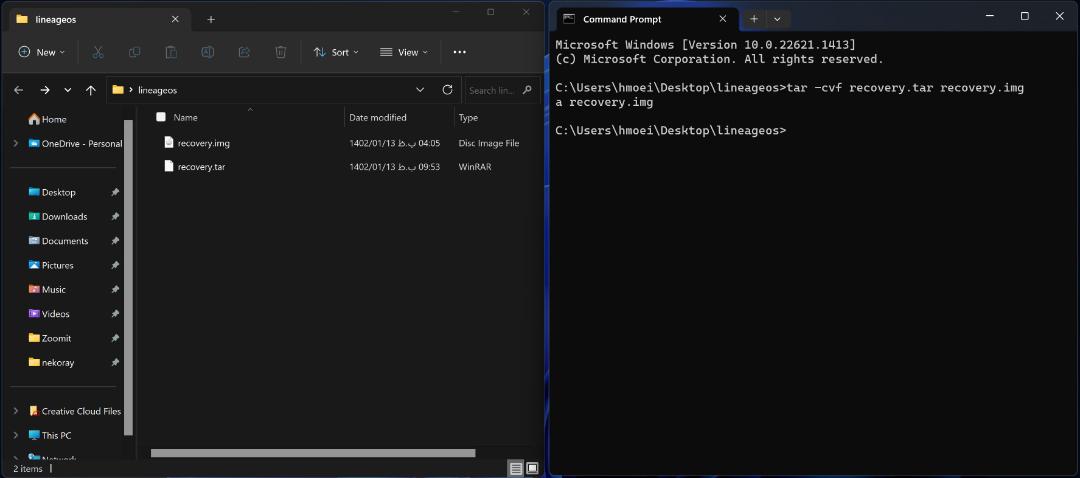Open the New item button
1080x478 pixels.
click(41, 52)
